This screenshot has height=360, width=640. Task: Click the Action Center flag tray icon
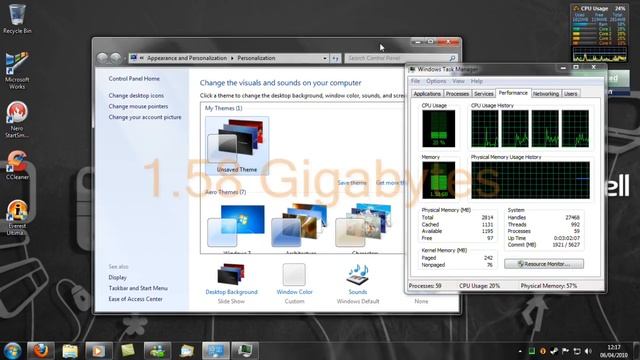coord(565,351)
